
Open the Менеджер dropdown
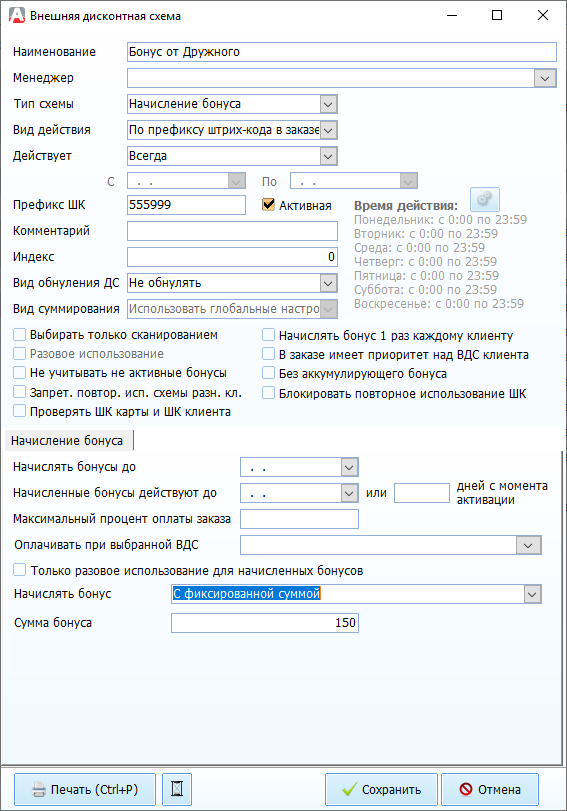click(x=545, y=79)
